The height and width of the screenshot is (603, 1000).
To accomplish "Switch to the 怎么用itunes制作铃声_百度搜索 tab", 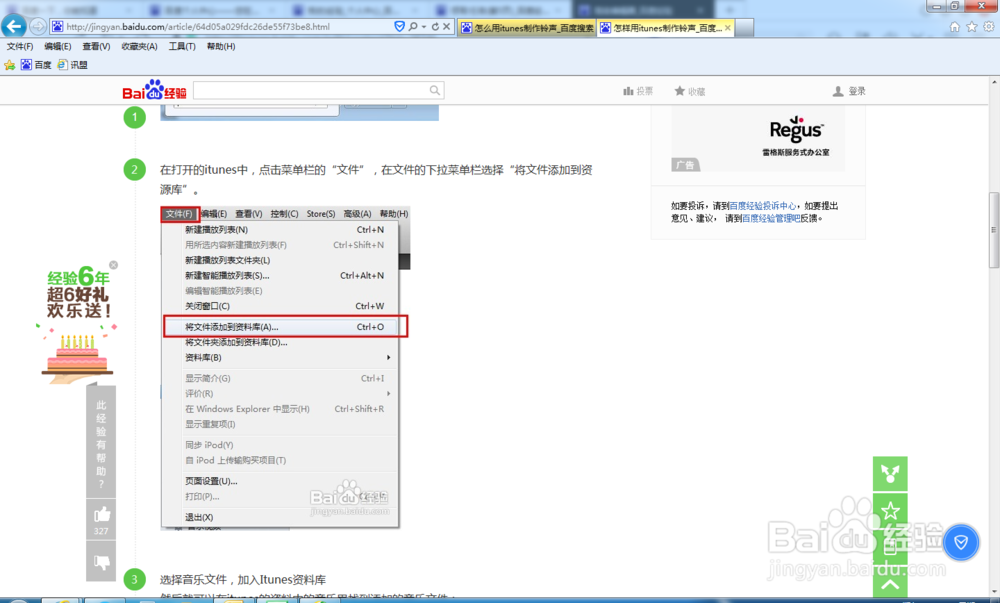I will 527,28.
